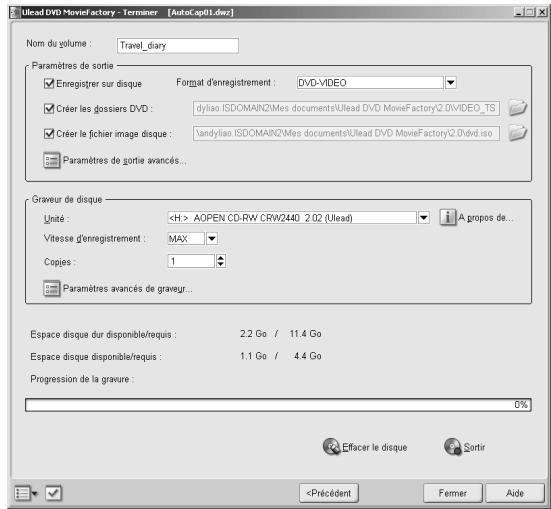The image size is (551, 509).
Task: Open Format d'enregistrement dropdown arrow
Action: 450,83
